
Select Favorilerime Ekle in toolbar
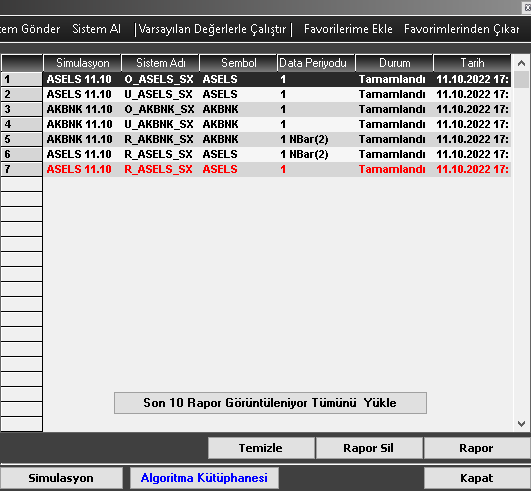tap(348, 29)
